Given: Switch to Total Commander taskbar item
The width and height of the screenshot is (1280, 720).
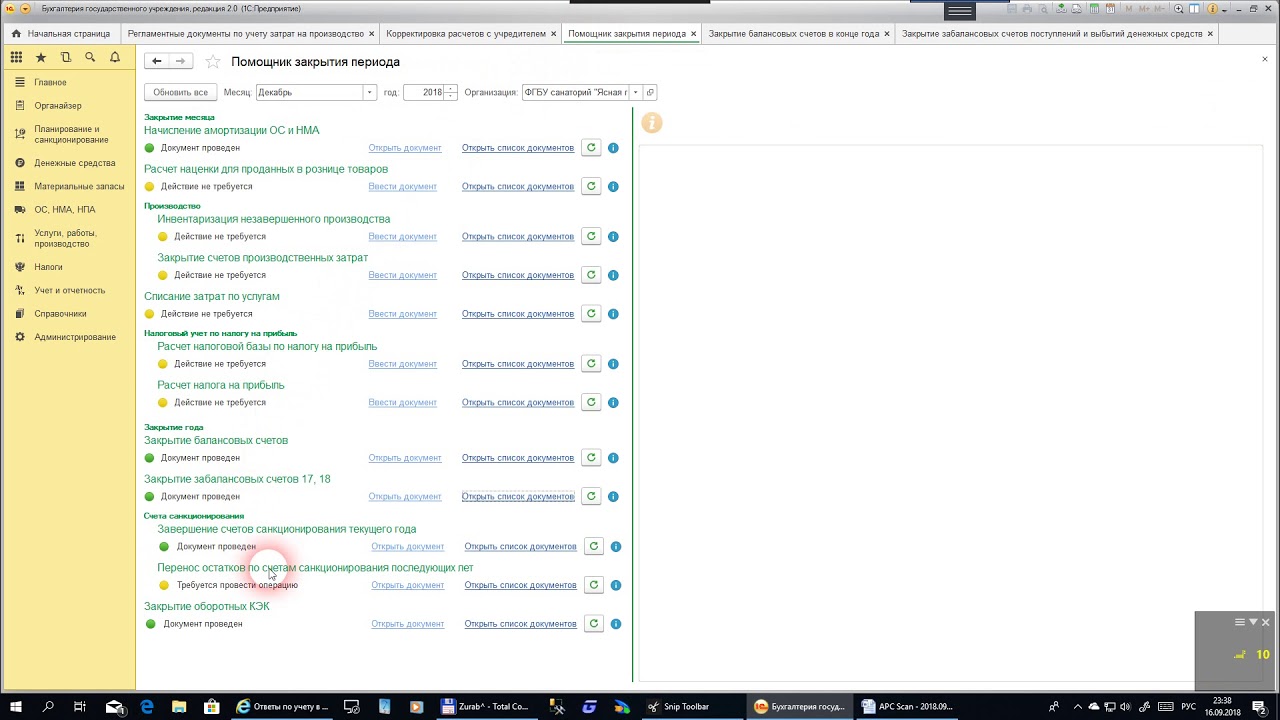Looking at the screenshot, I should pyautogui.click(x=486, y=706).
